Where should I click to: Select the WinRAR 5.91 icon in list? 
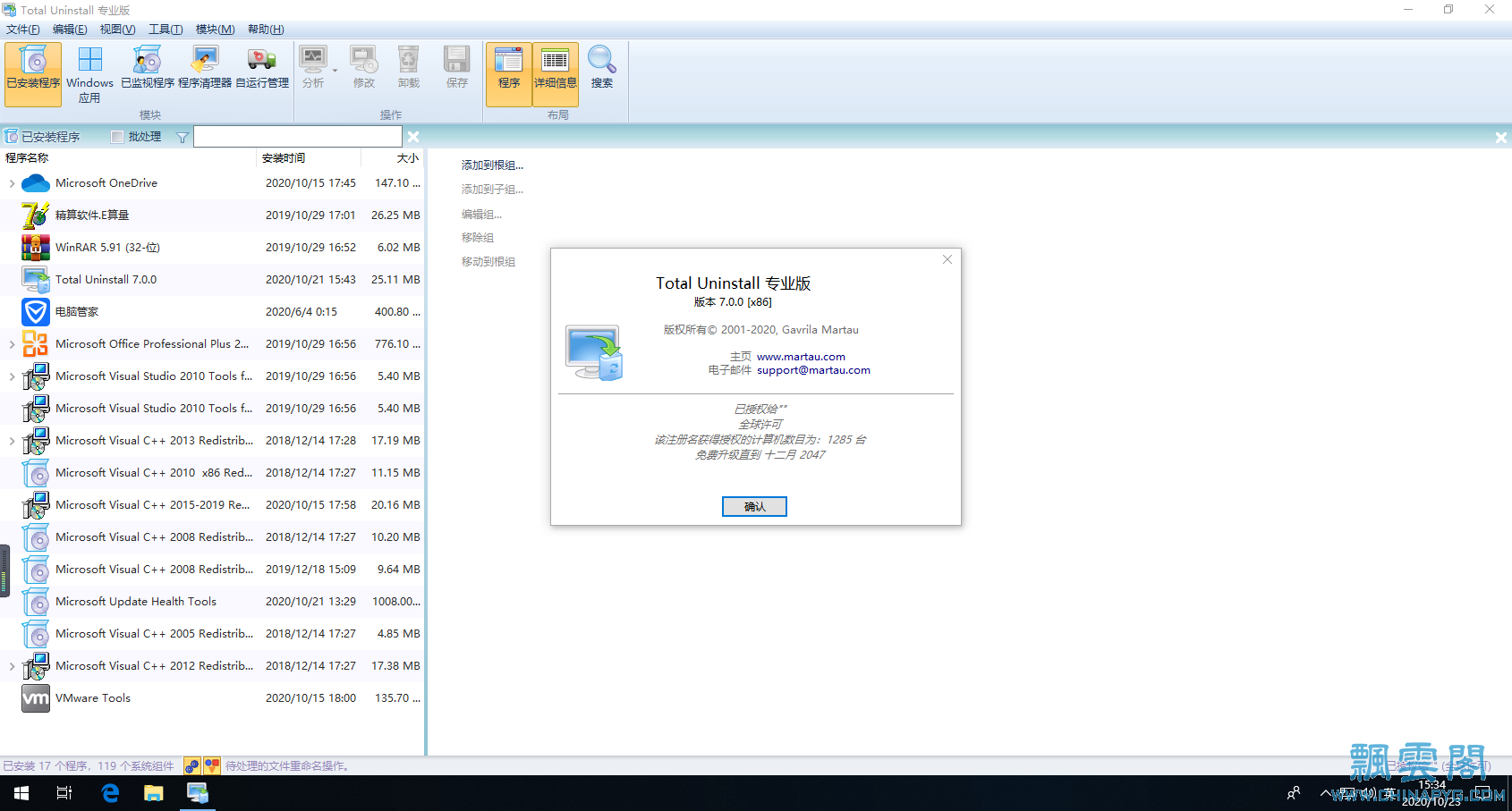36,248
